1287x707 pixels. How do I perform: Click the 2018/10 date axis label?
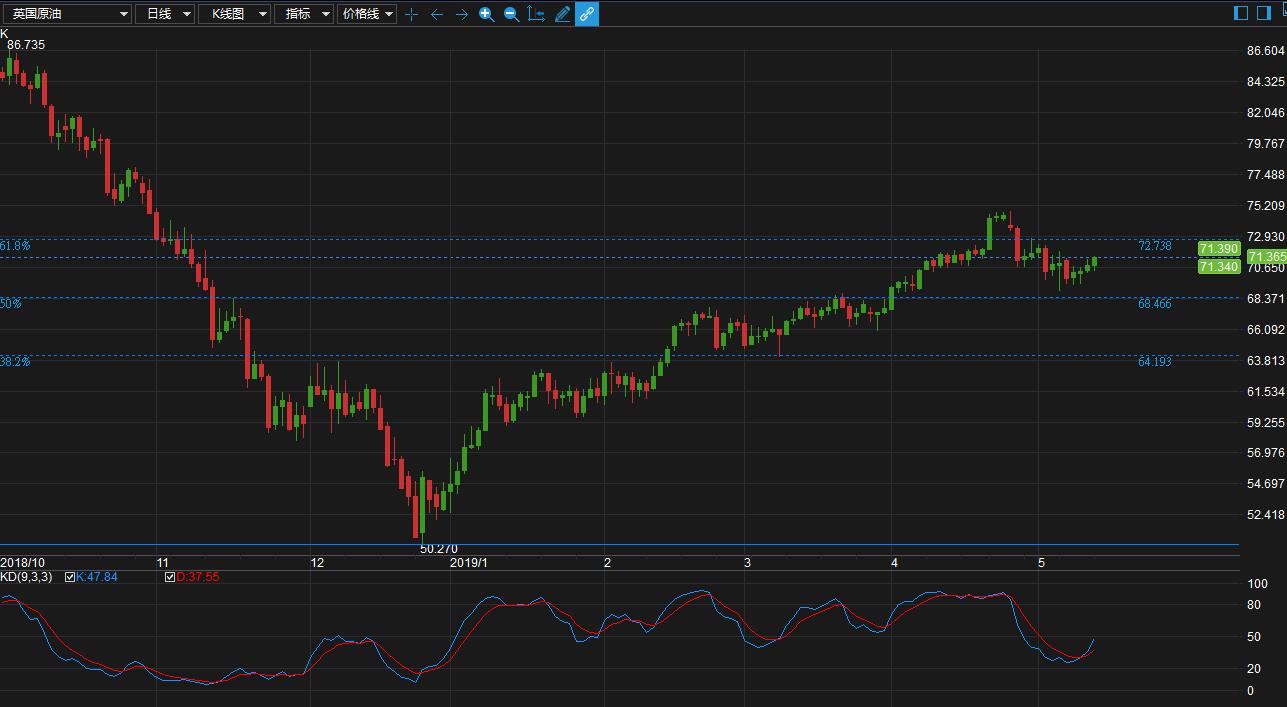tap(23, 563)
